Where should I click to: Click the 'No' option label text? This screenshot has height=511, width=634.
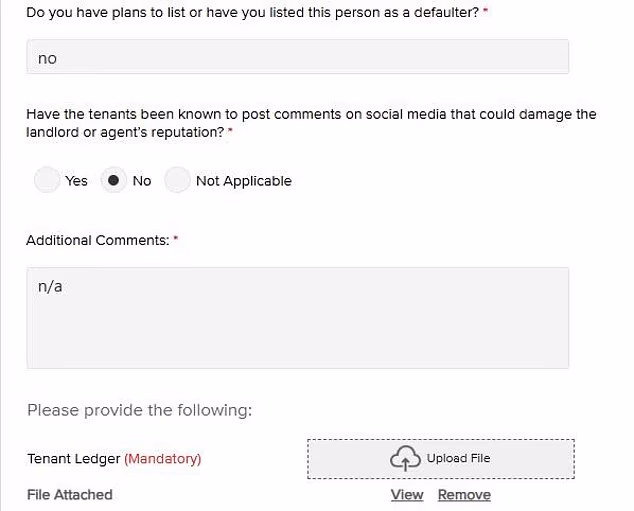(x=142, y=181)
